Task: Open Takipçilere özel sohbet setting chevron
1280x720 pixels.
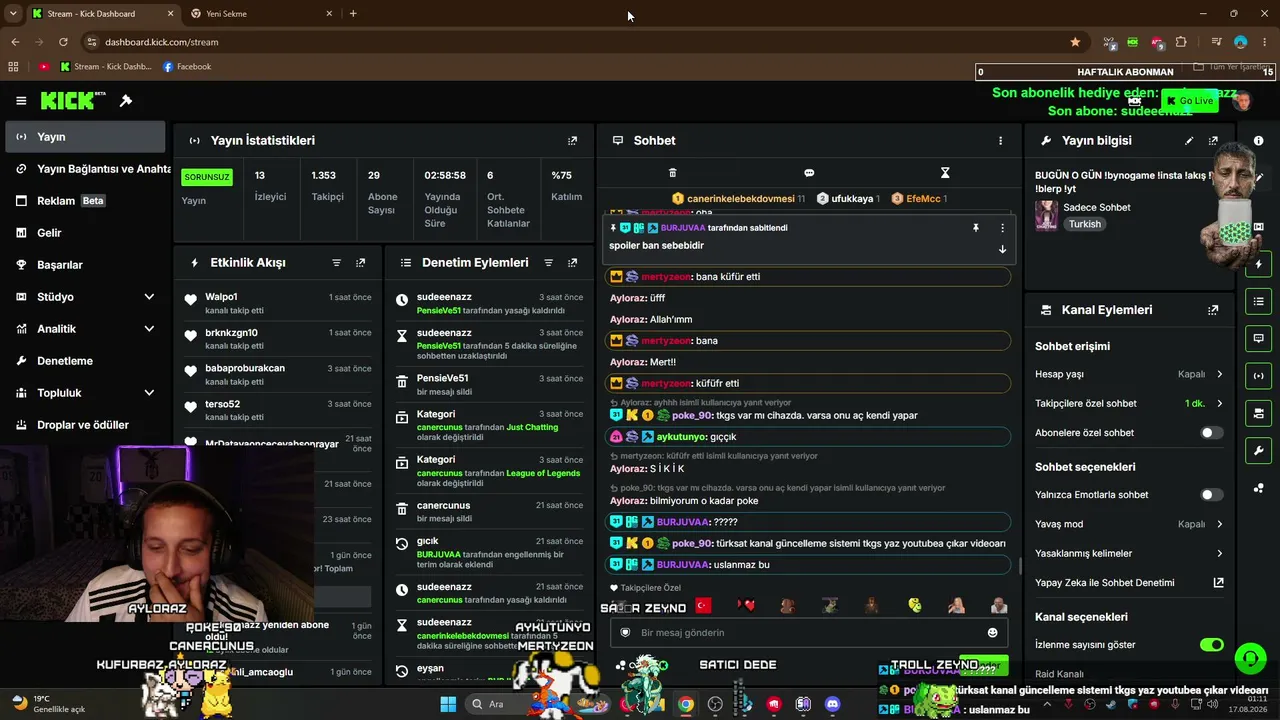Action: (x=1219, y=404)
